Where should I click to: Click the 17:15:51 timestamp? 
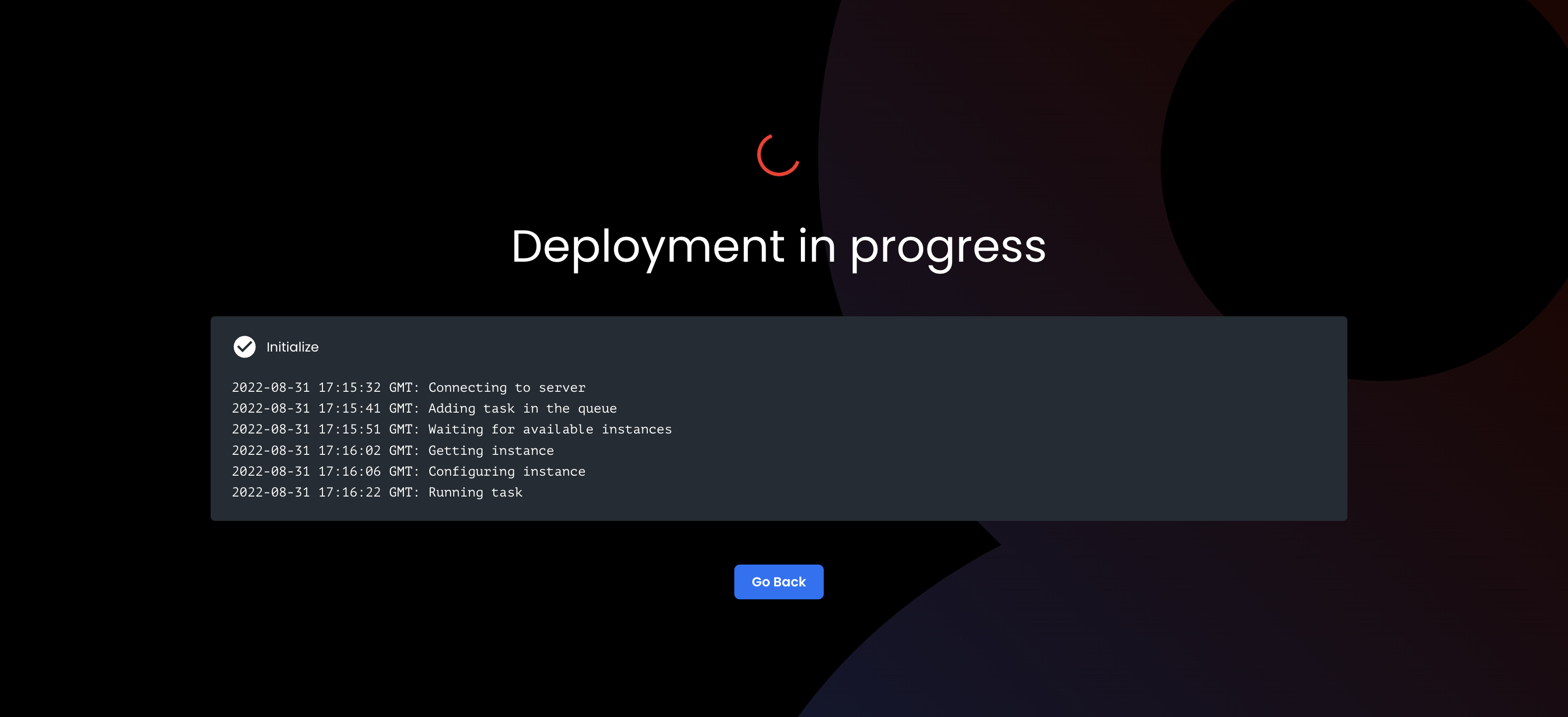tap(349, 430)
